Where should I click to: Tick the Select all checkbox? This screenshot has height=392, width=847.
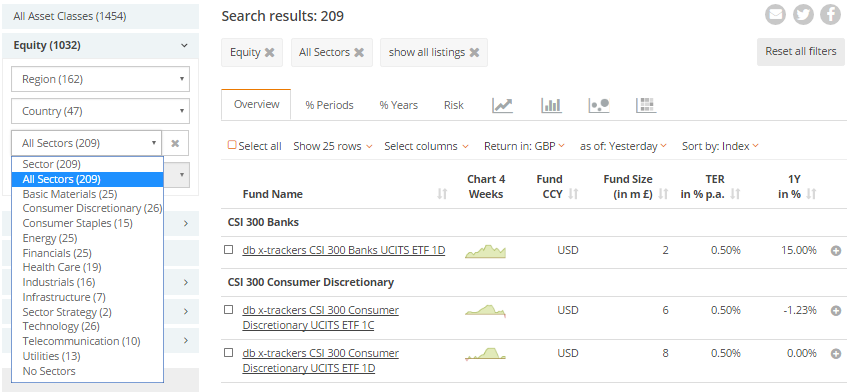[x=232, y=145]
